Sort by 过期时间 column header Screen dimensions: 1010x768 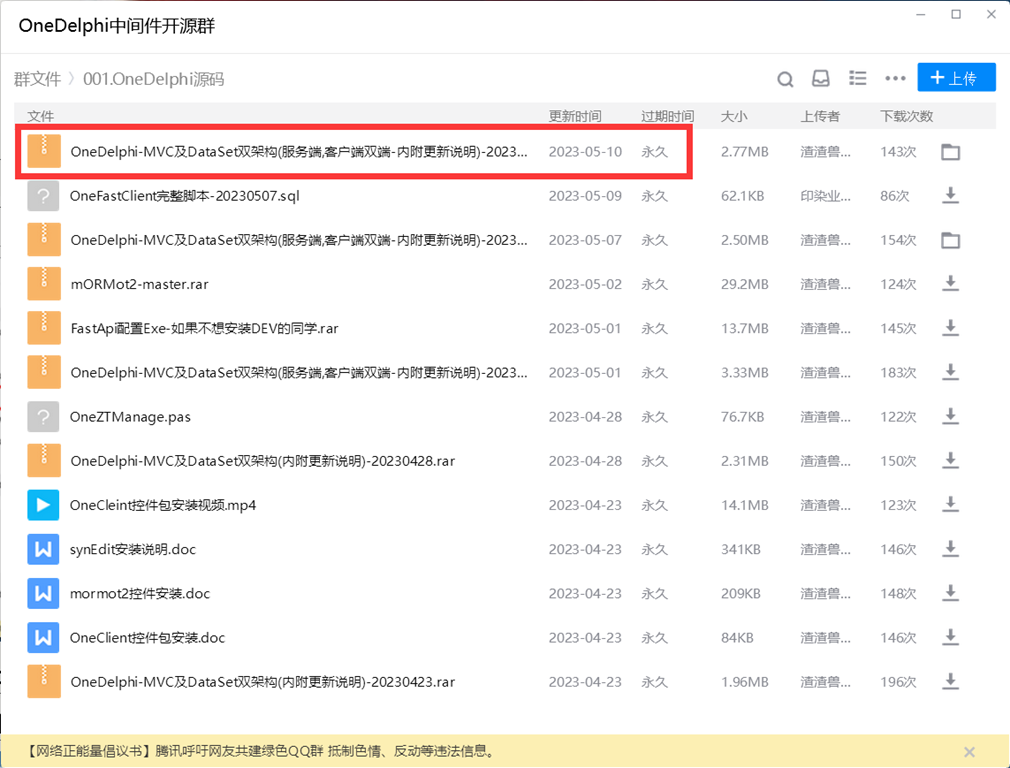point(667,116)
